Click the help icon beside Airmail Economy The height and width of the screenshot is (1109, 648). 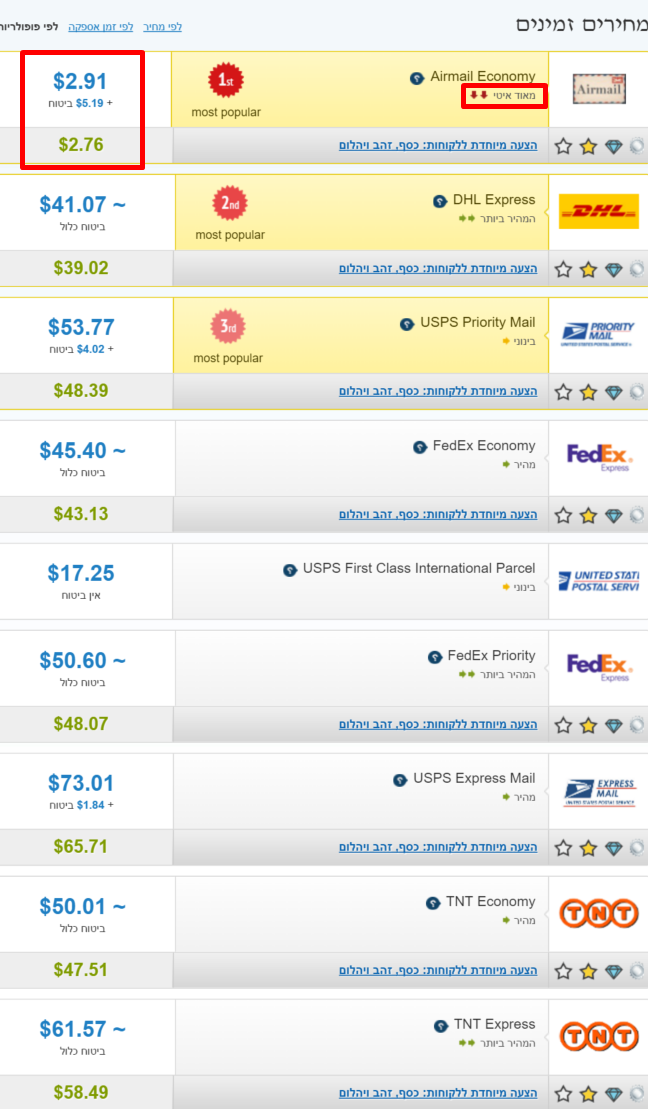417,78
